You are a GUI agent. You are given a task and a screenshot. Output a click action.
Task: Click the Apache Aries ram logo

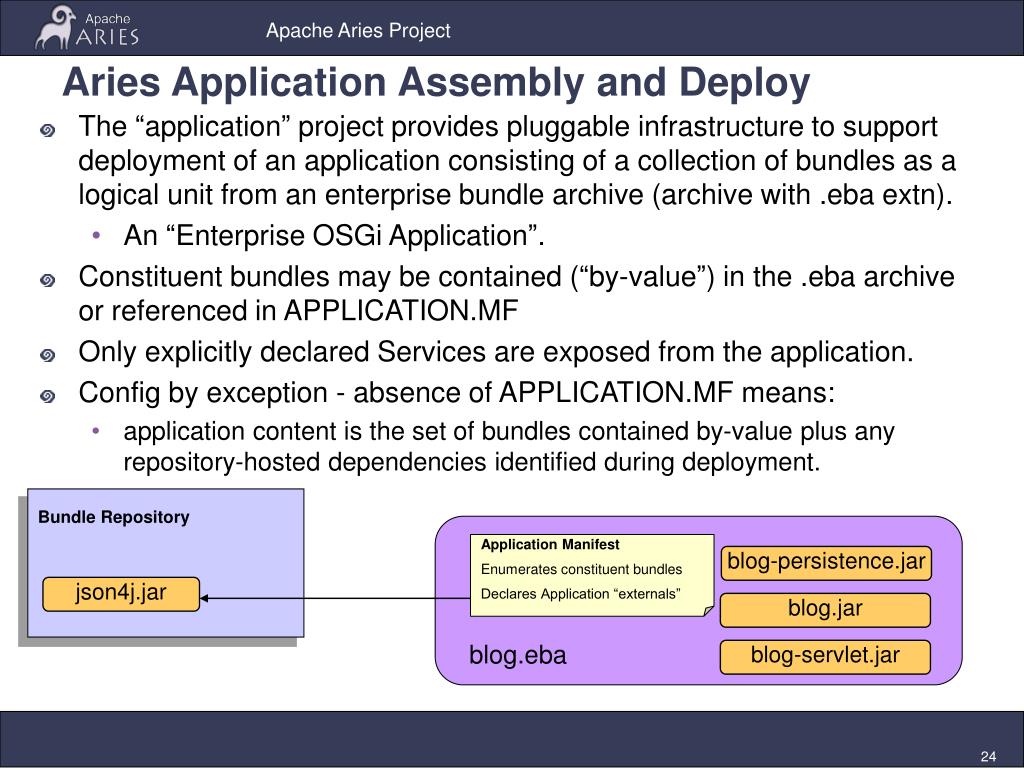[87, 27]
